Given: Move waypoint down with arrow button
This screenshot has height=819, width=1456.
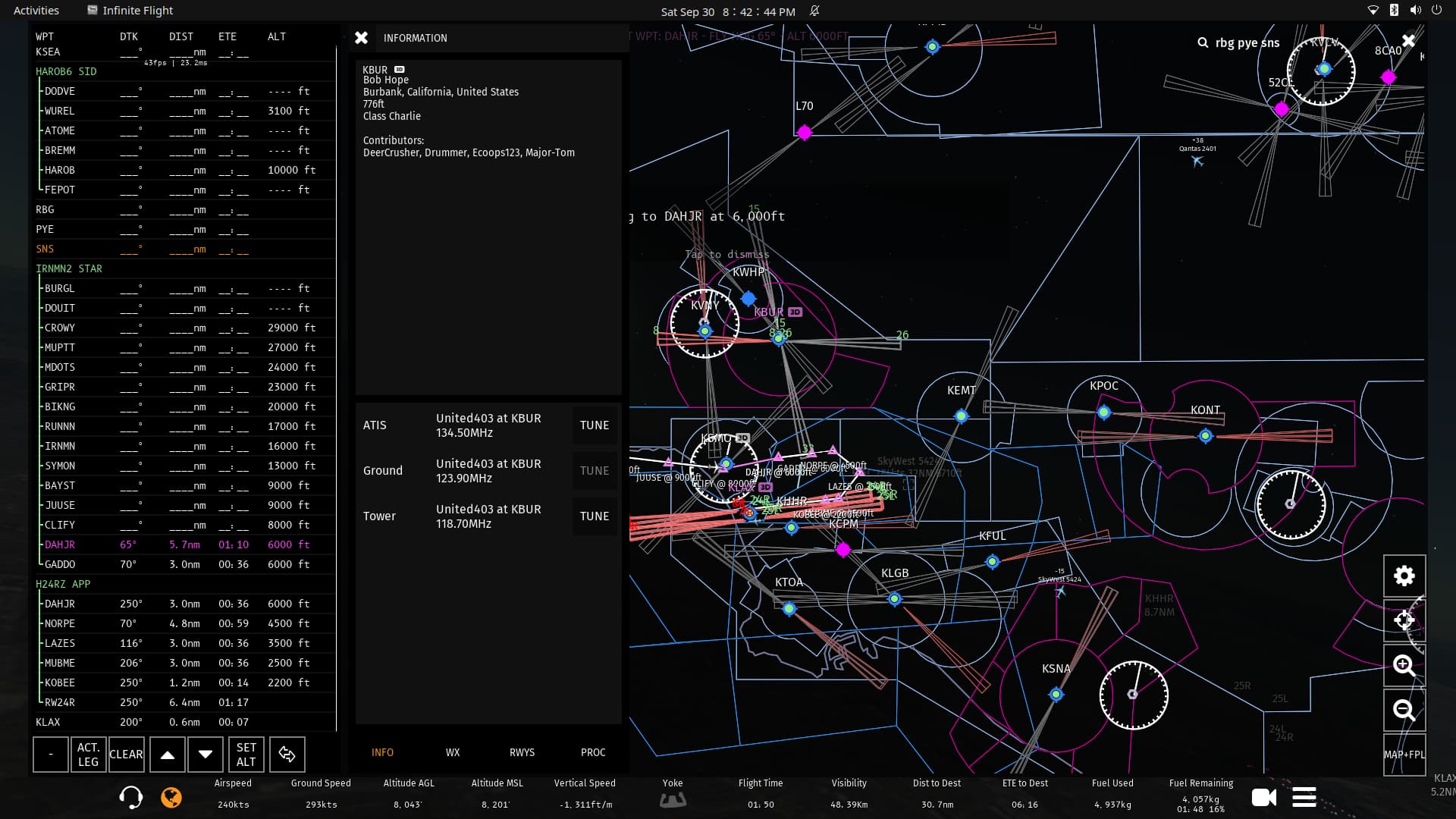Looking at the screenshot, I should tap(206, 755).
